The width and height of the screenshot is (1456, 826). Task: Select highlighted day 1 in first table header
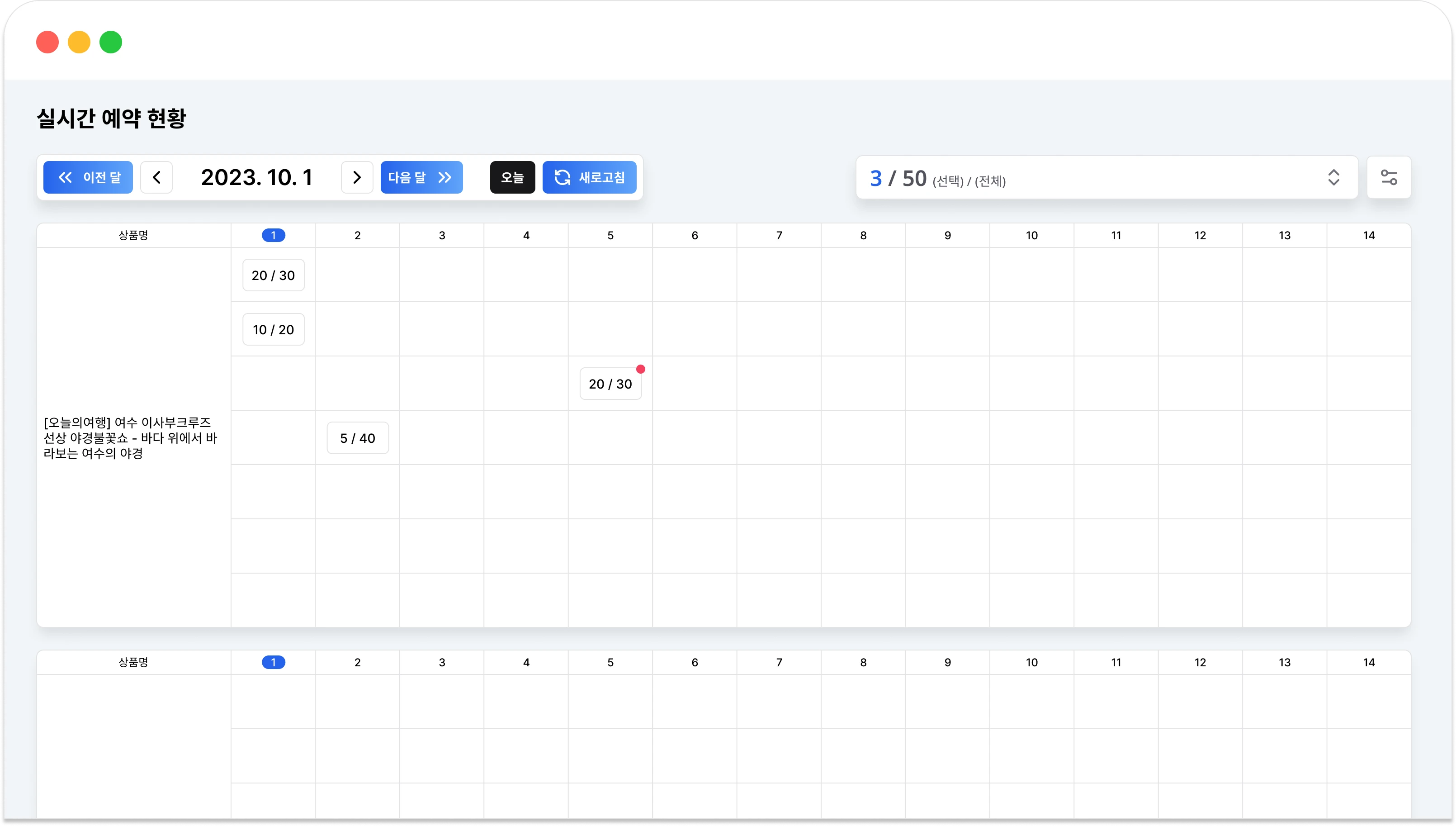click(x=273, y=235)
